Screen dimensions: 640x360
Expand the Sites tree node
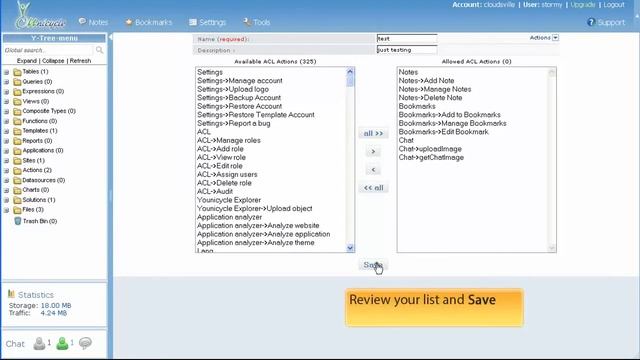coord(7,160)
